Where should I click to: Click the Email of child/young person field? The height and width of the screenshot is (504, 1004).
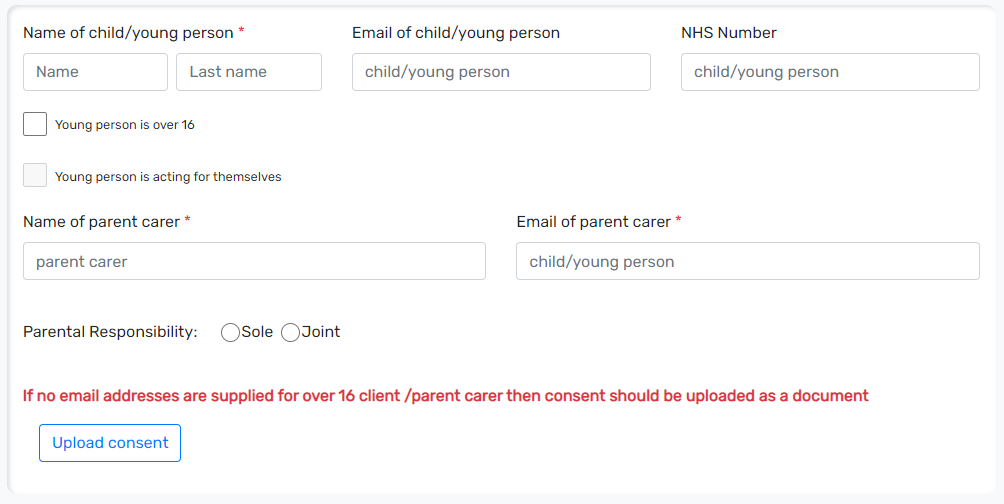pos(501,72)
